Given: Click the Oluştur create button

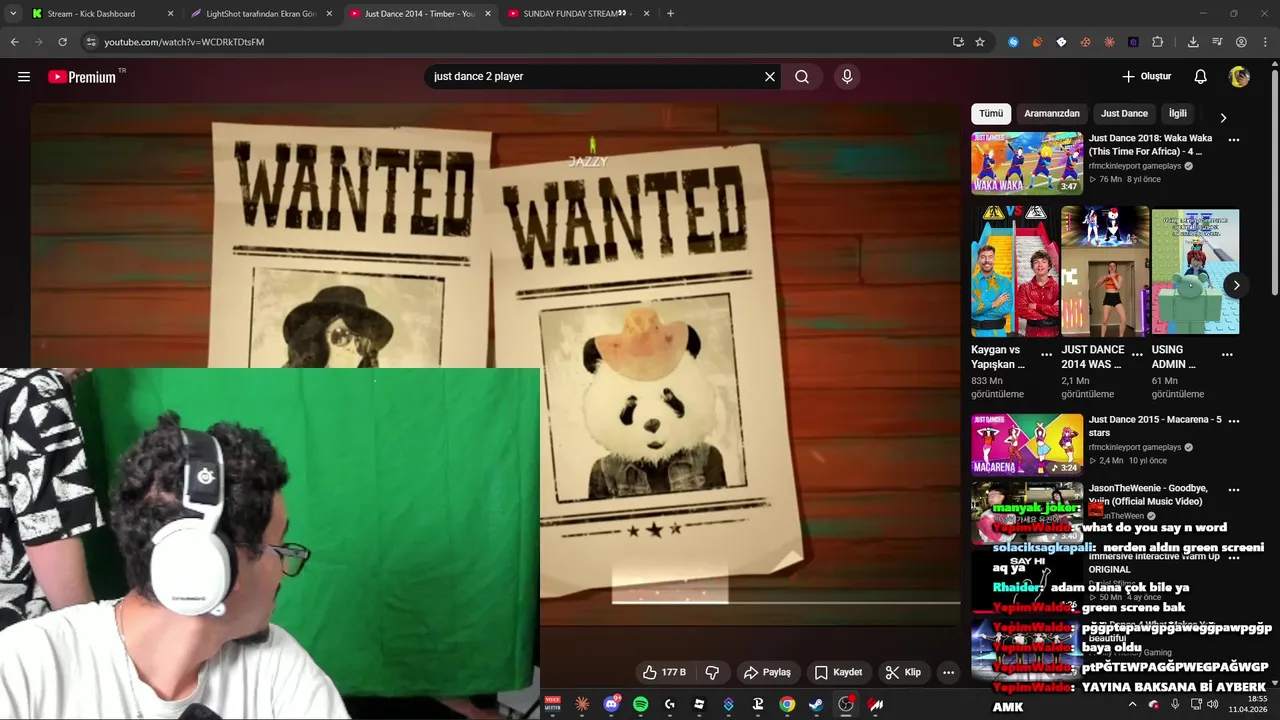Looking at the screenshot, I should click(1146, 77).
